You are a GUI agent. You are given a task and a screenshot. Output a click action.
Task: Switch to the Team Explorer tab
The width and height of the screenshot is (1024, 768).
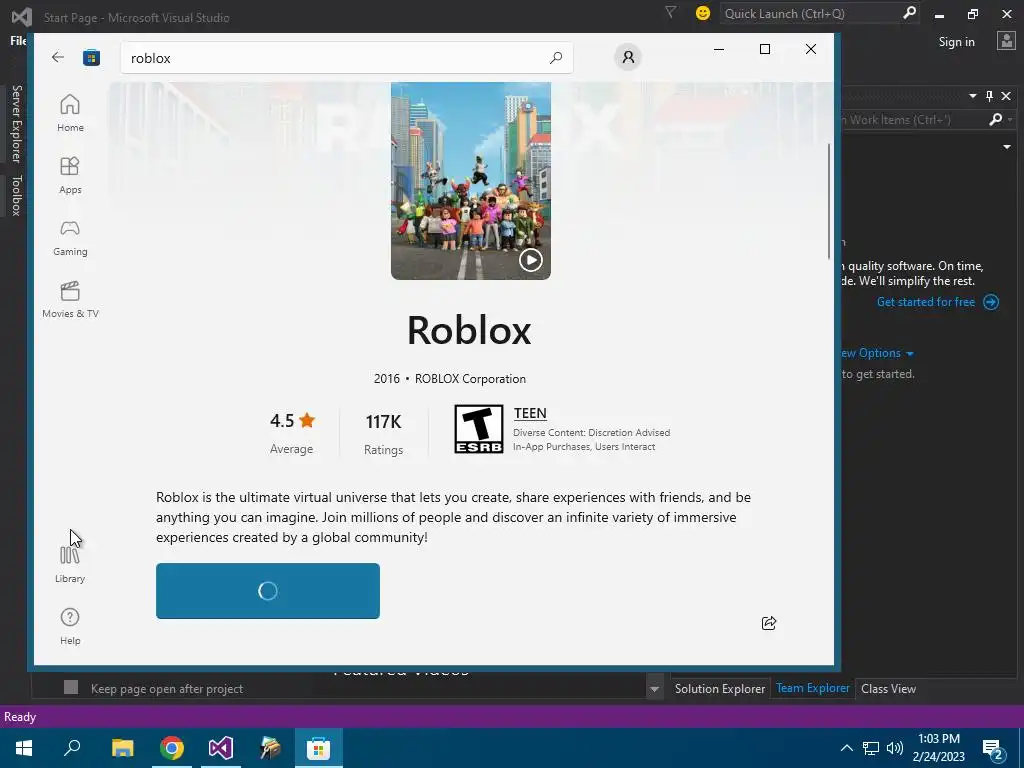point(812,688)
